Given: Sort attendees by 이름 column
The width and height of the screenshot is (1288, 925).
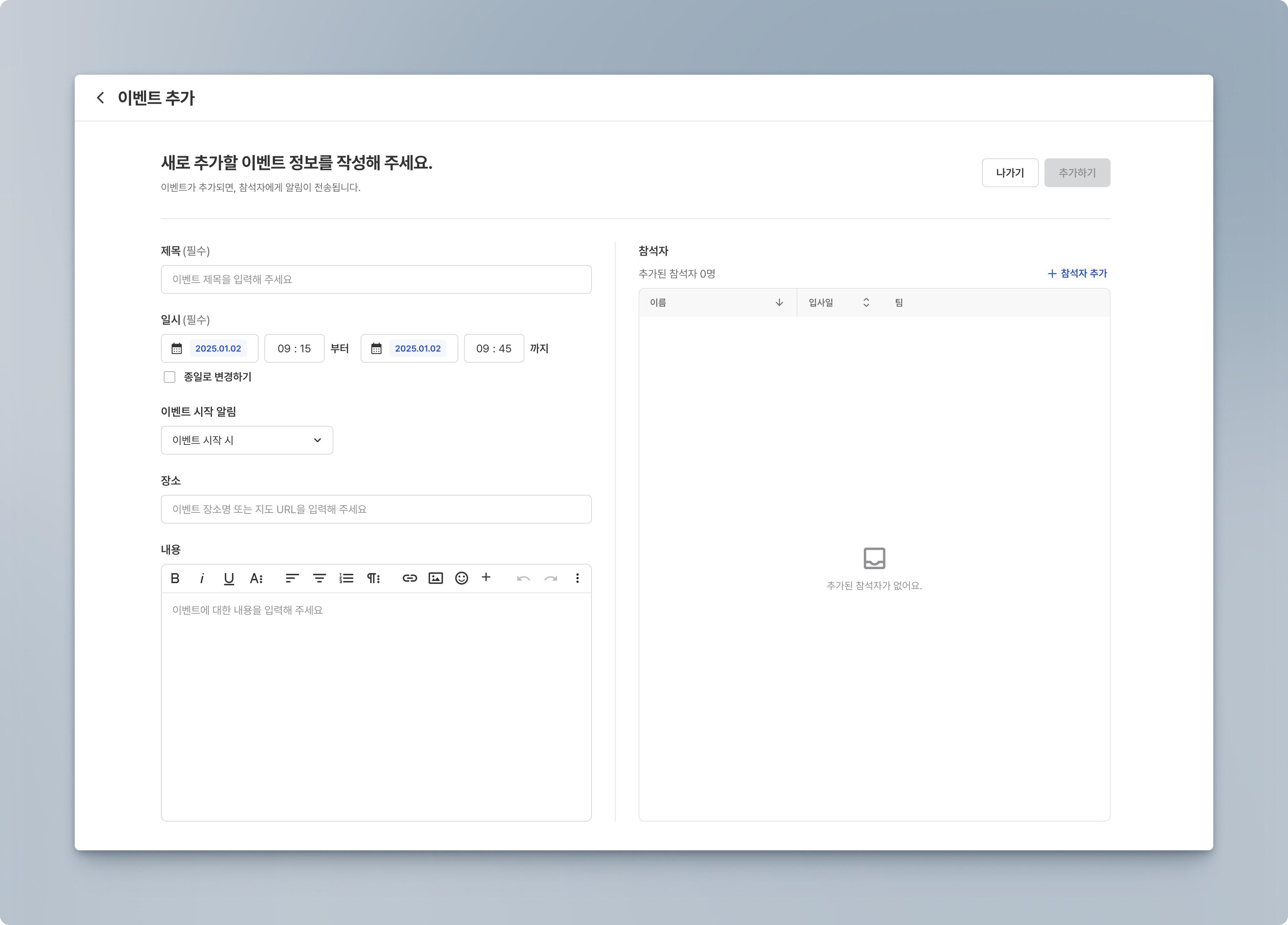Looking at the screenshot, I should point(779,303).
